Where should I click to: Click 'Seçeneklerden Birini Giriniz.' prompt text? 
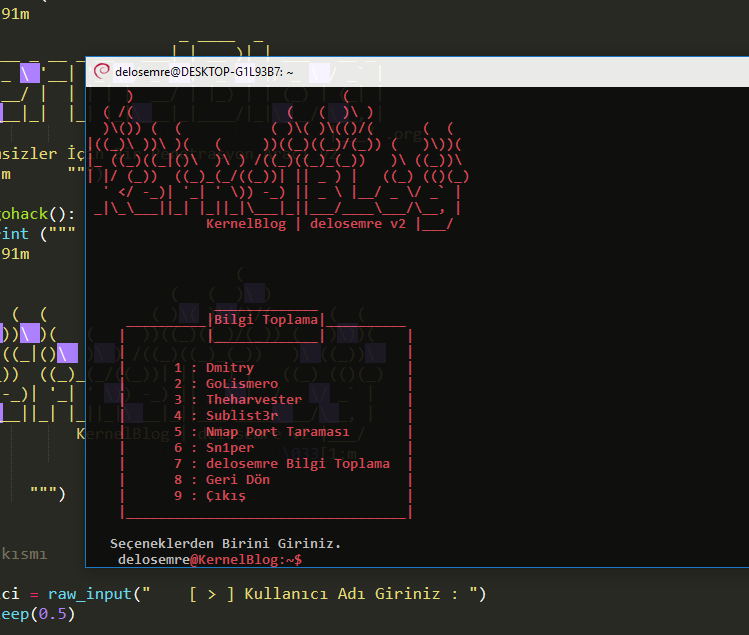coord(225,544)
